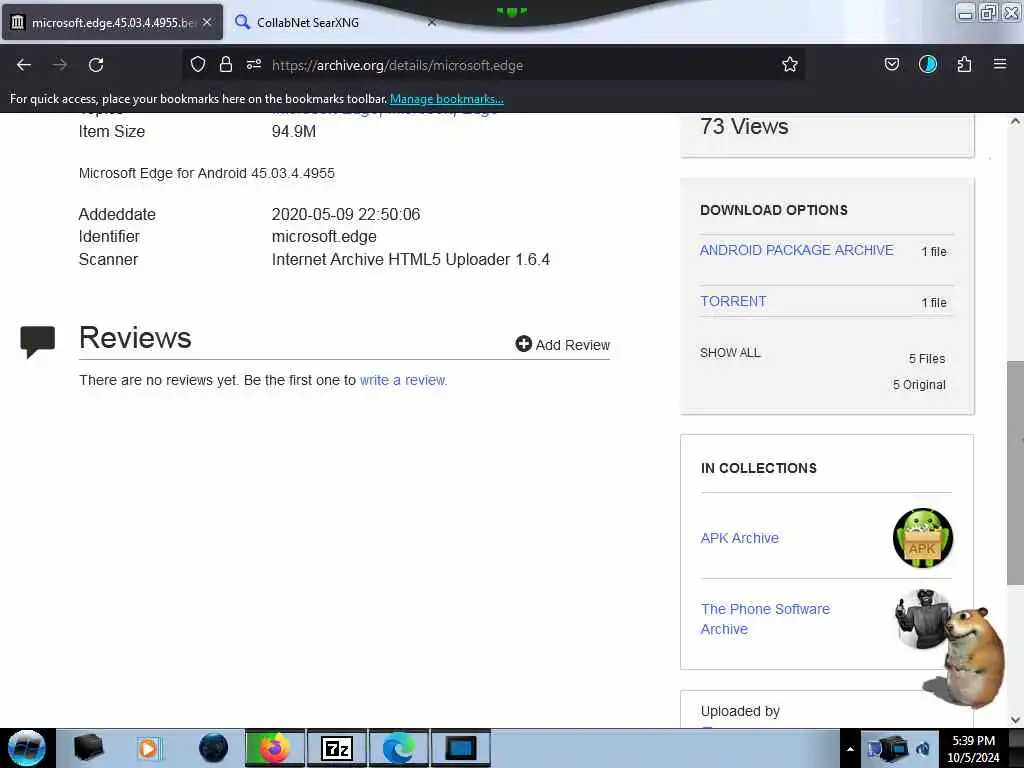Open the black box taskbar icon

tap(88, 748)
